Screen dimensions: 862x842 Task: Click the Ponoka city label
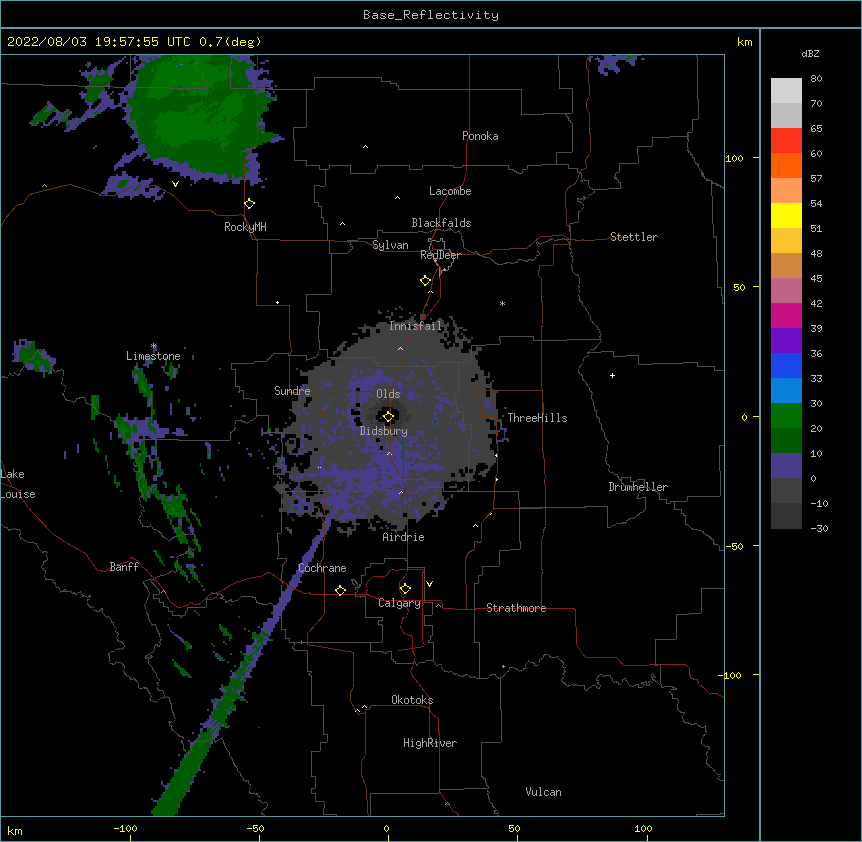coord(480,136)
